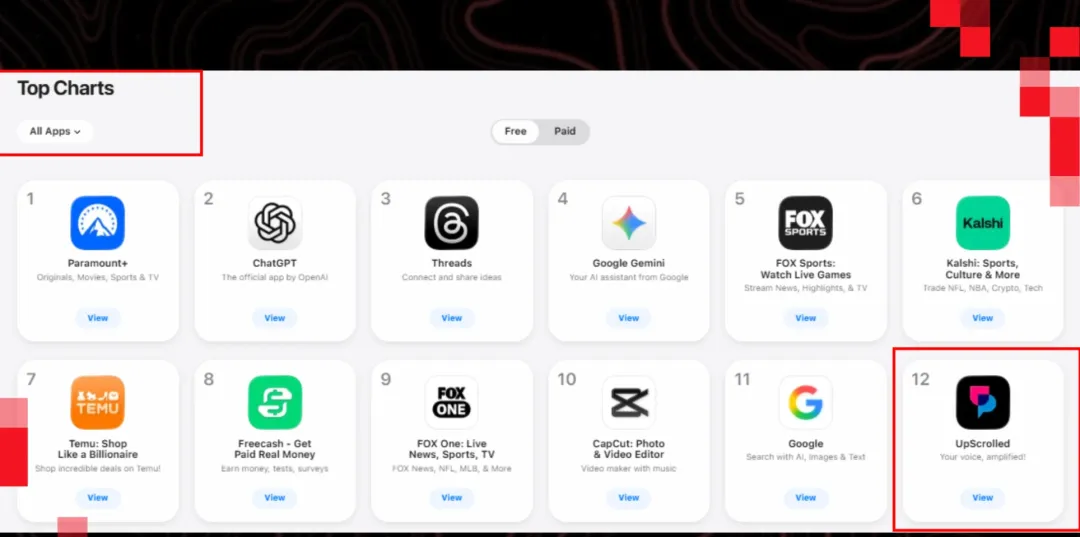Screen dimensions: 1080x537
Task: Open the CapCut: Photo & Video Editor title
Action: (x=629, y=449)
